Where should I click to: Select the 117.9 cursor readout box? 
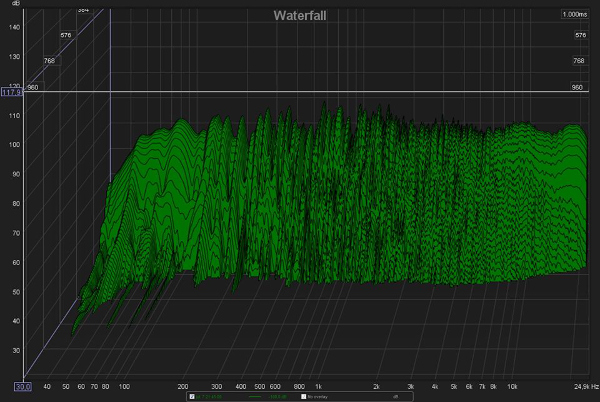(12, 93)
